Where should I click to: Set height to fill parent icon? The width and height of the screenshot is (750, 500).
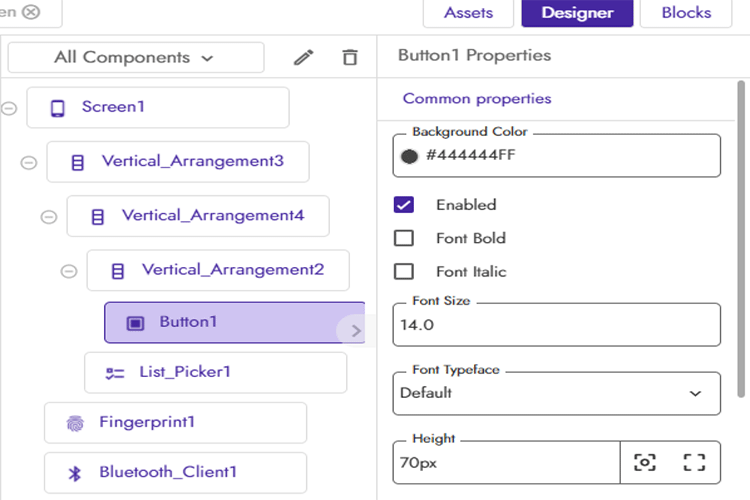click(x=694, y=462)
